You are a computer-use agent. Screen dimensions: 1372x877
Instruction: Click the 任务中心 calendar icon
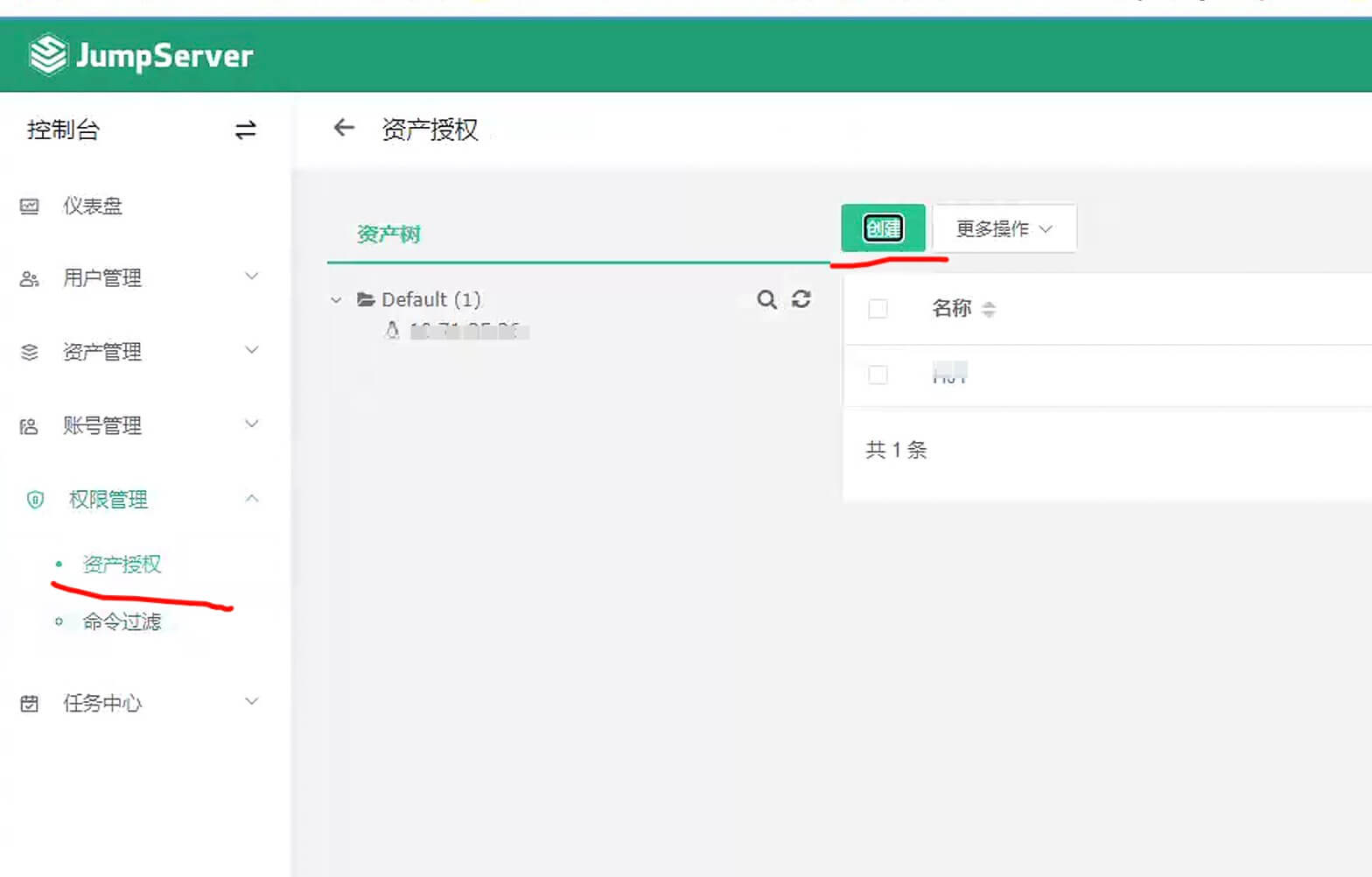coord(30,704)
